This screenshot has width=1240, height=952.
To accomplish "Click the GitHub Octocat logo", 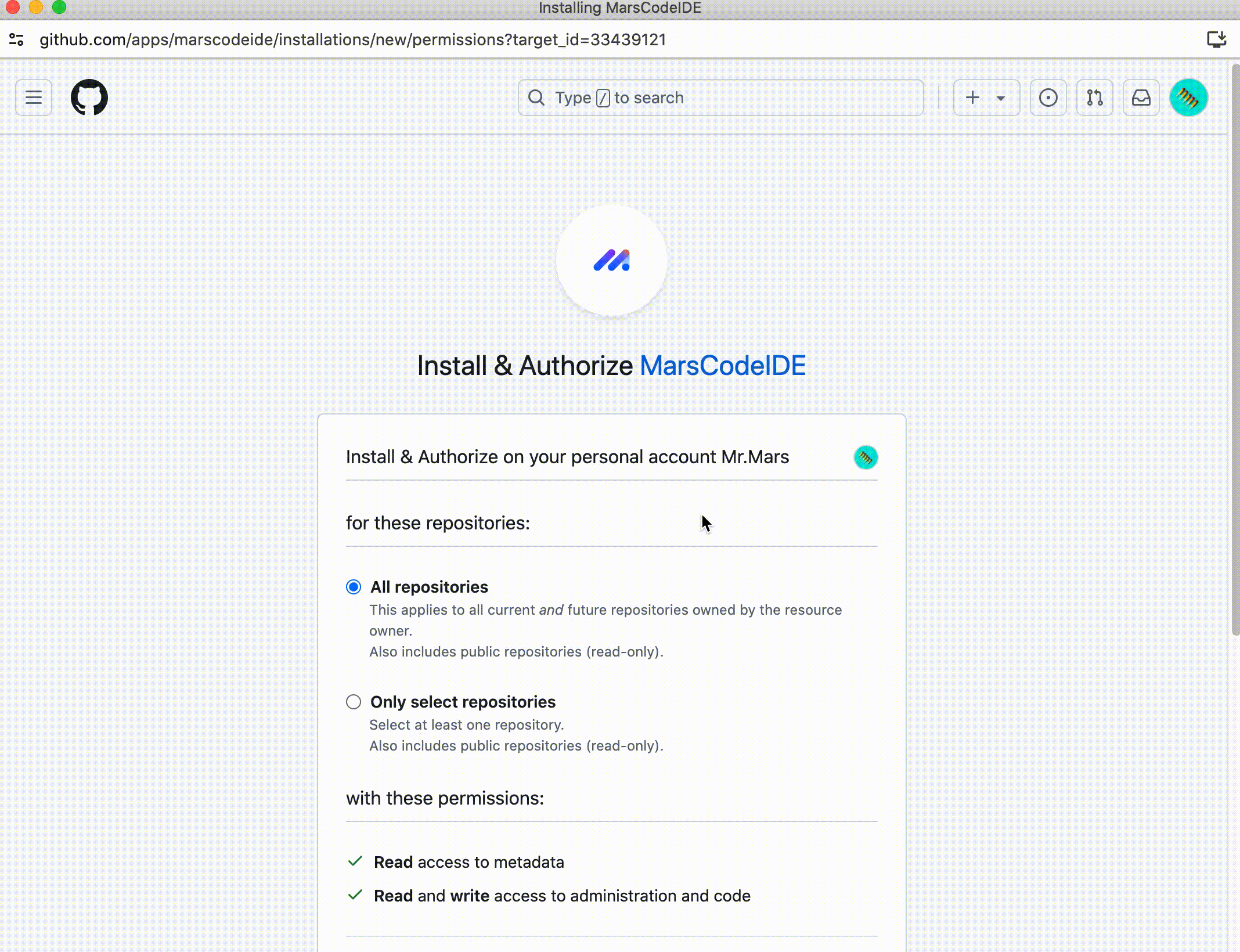I will (89, 98).
